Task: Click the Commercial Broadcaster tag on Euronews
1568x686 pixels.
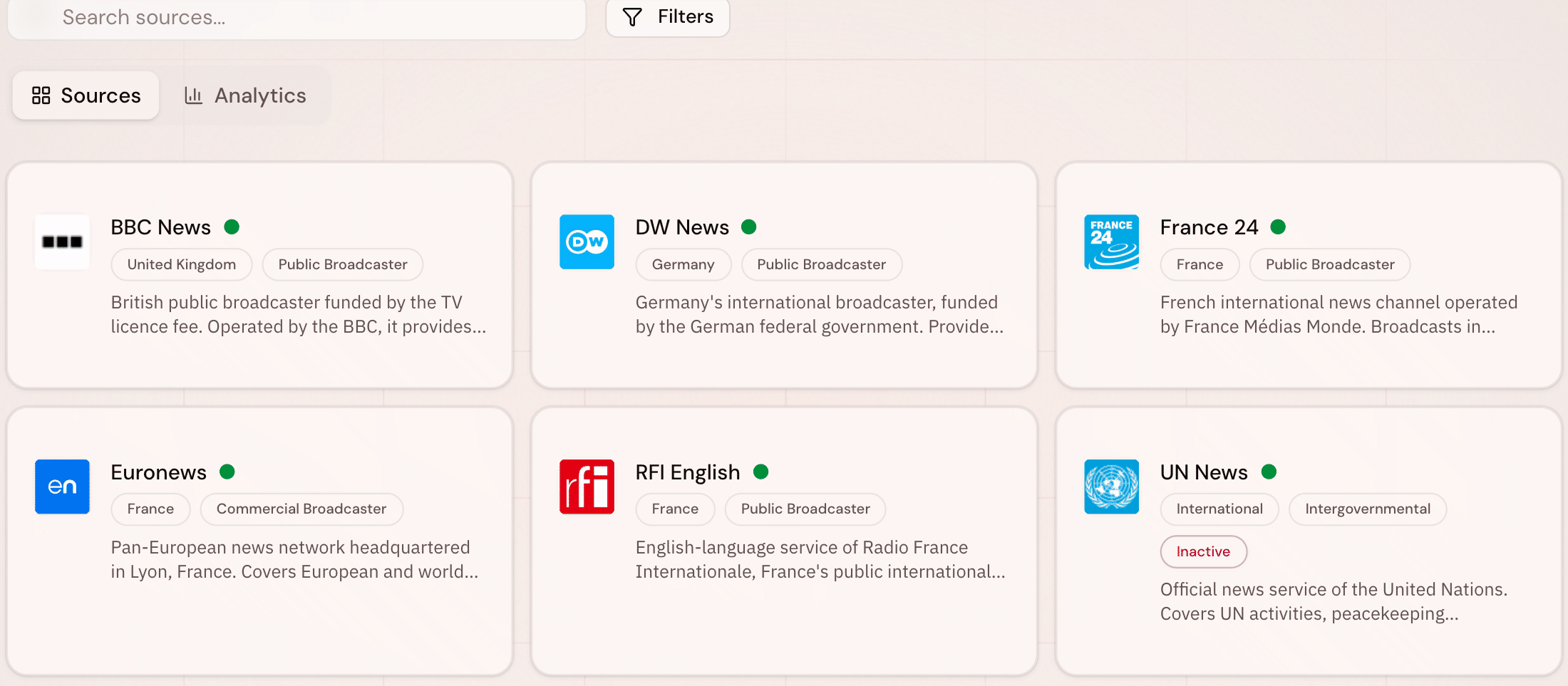Action: coord(301,509)
